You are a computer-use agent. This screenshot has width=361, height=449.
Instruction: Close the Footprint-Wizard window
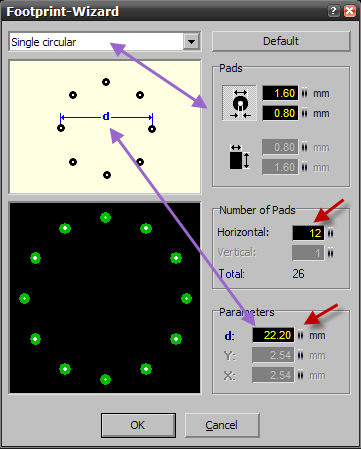click(x=350, y=11)
